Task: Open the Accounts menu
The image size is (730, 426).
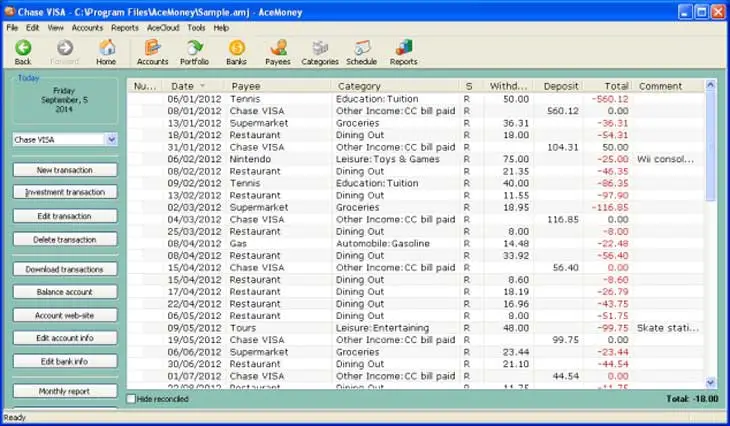Action: pyautogui.click(x=87, y=28)
